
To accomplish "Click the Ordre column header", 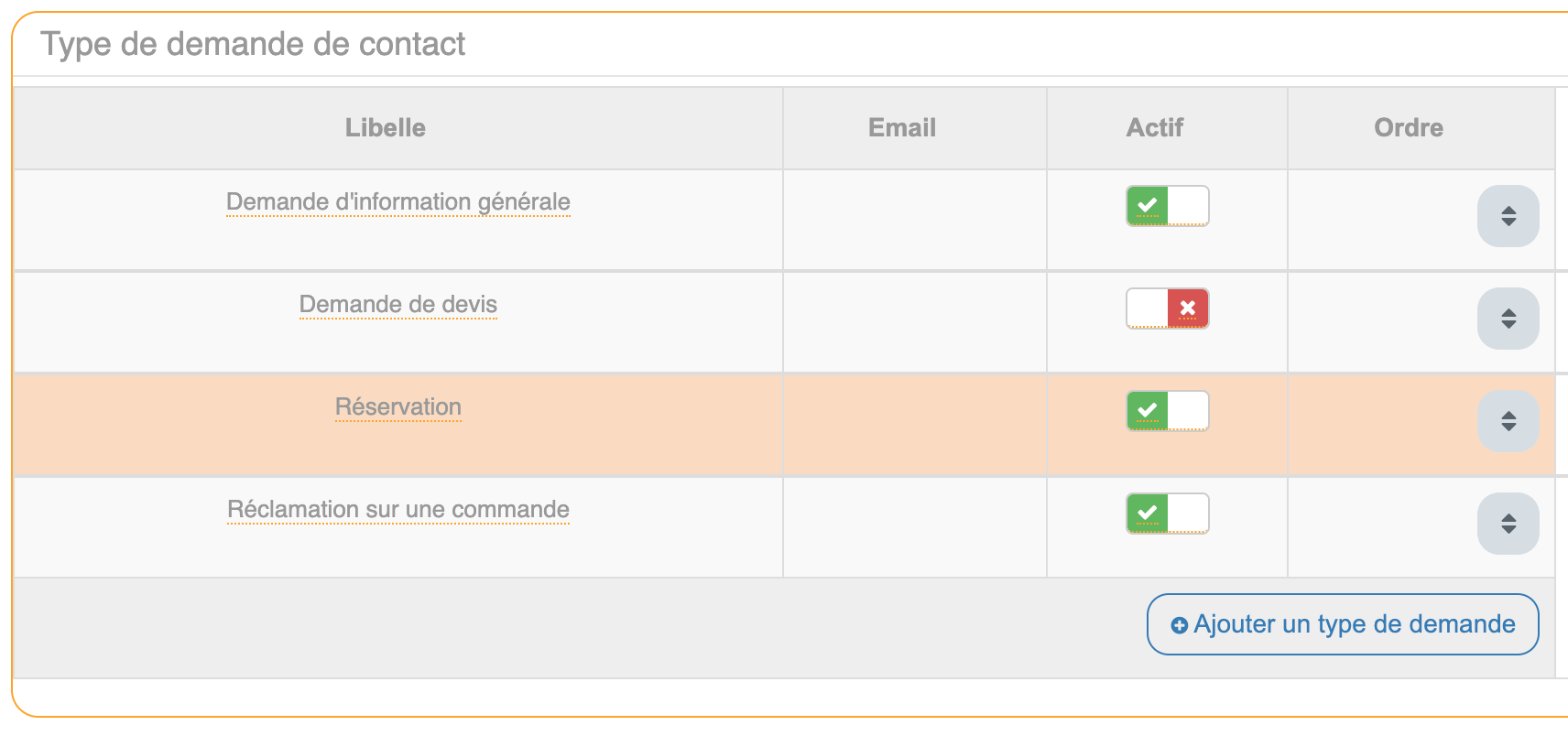I will click(x=1409, y=128).
